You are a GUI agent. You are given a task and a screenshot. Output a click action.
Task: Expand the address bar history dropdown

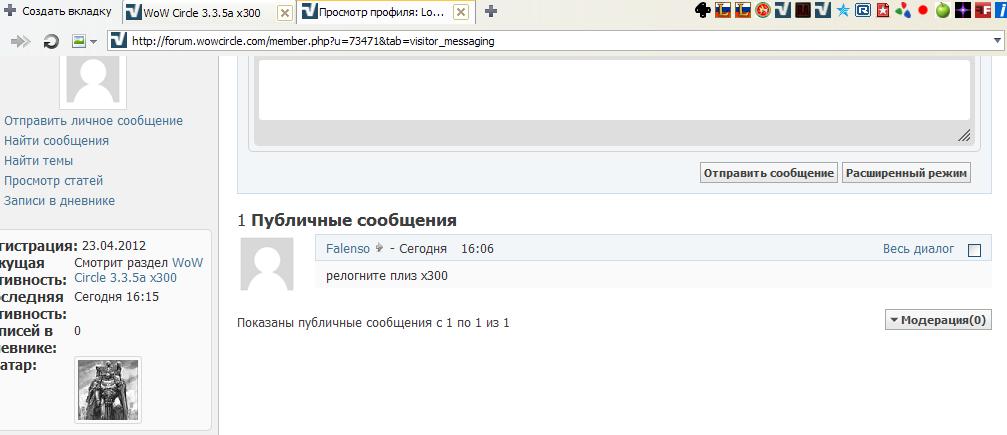997,41
